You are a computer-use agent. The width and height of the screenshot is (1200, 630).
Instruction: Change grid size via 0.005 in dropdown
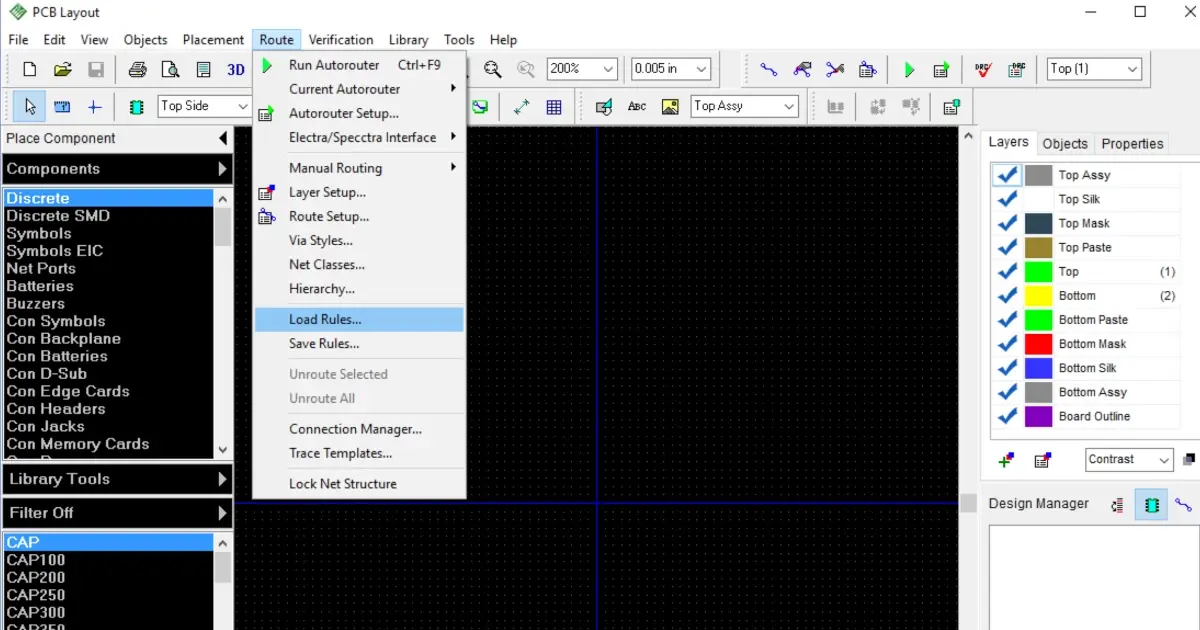(x=702, y=69)
